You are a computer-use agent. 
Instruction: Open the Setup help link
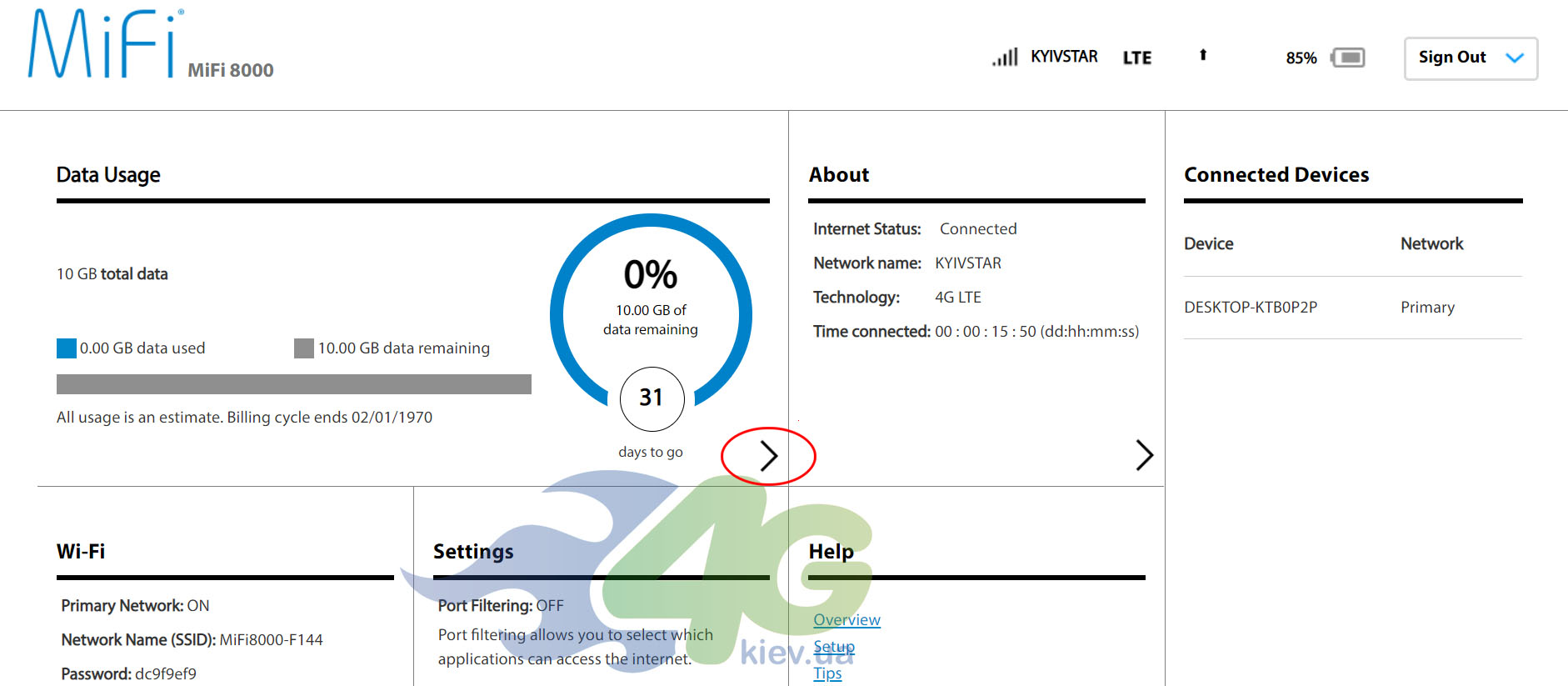click(x=834, y=647)
